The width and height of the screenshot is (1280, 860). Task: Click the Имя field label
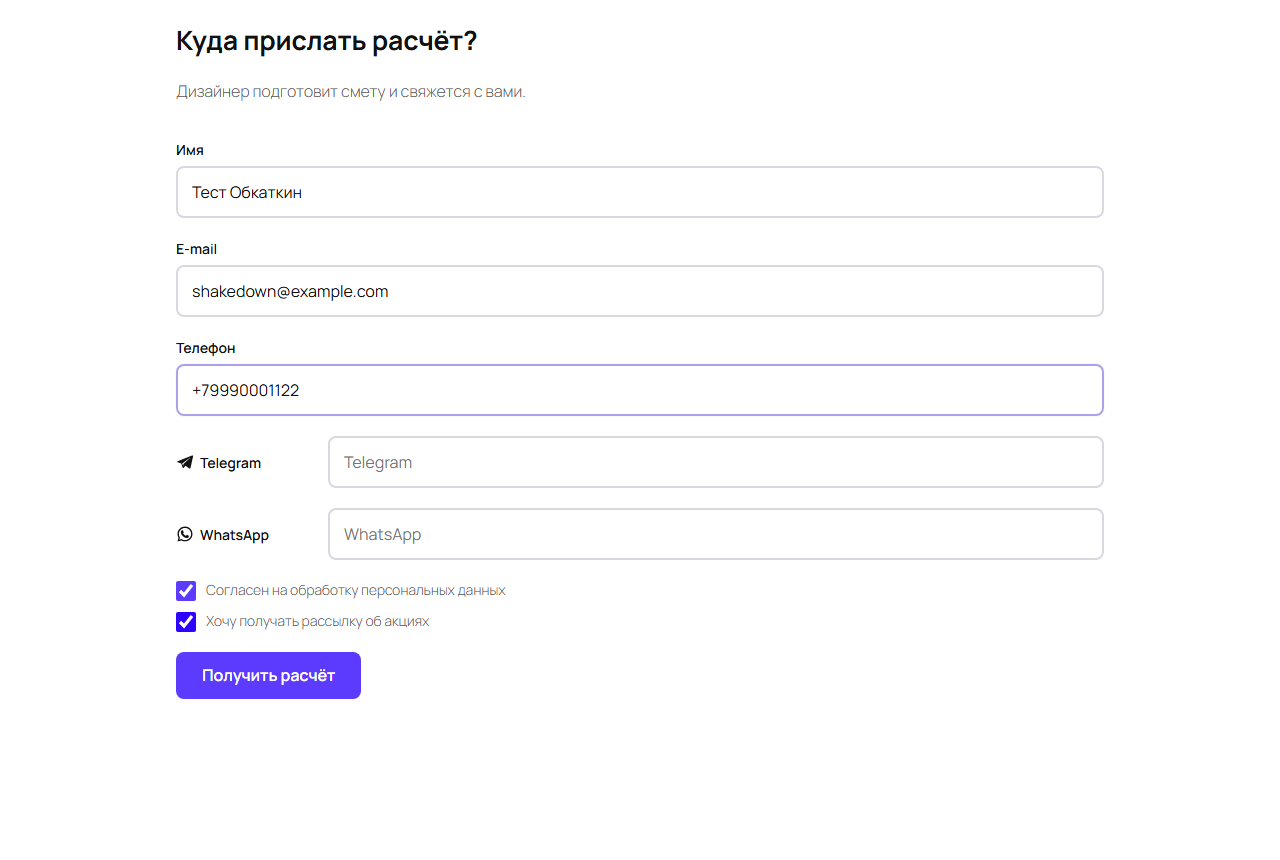coord(190,150)
